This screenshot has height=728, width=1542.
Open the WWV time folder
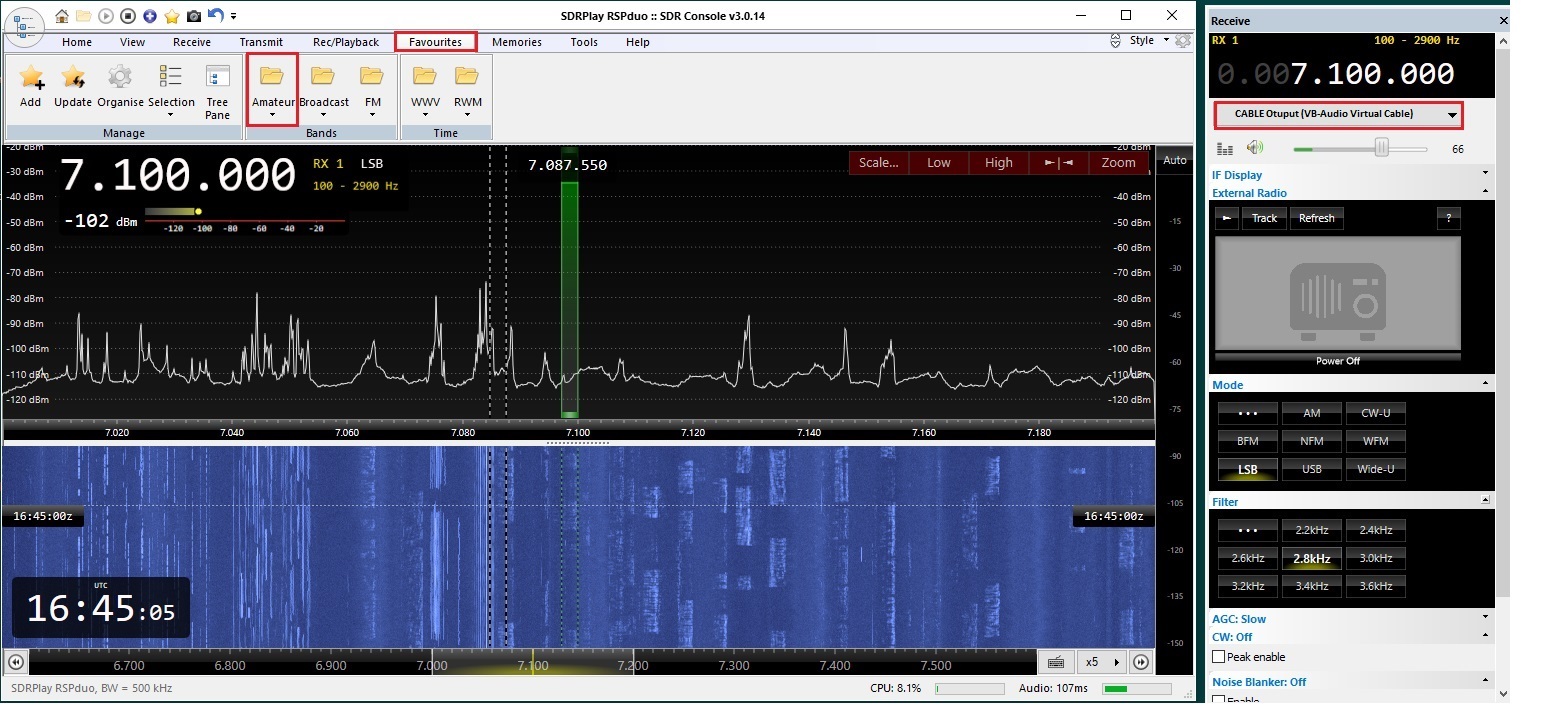click(x=425, y=91)
